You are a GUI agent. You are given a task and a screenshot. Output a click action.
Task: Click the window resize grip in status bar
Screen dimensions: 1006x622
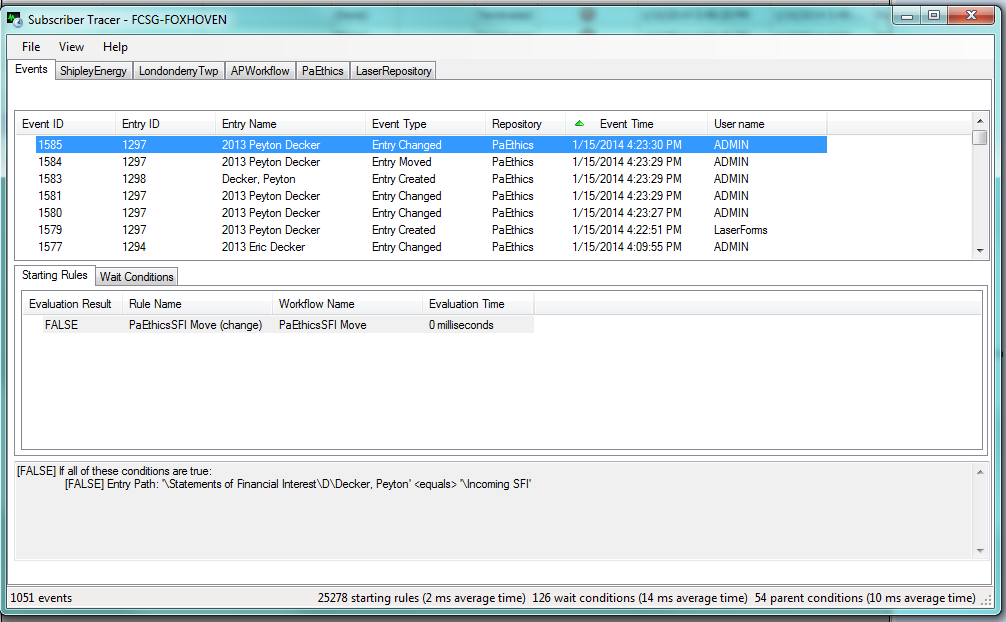(986, 598)
